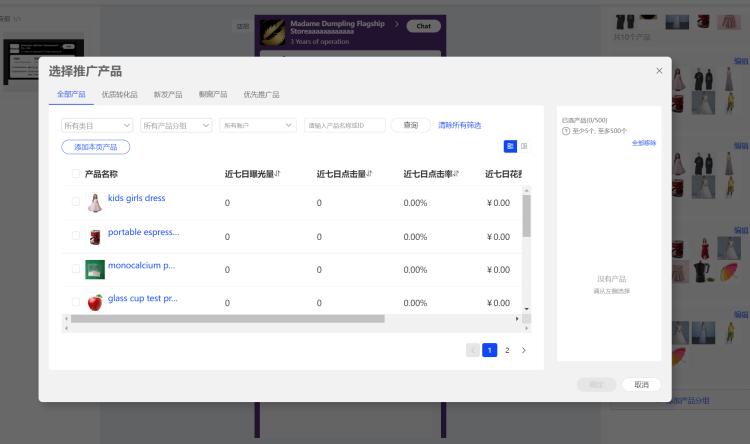This screenshot has width=750, height=444.
Task: Switch to list view icon (blue)
Action: [510, 146]
